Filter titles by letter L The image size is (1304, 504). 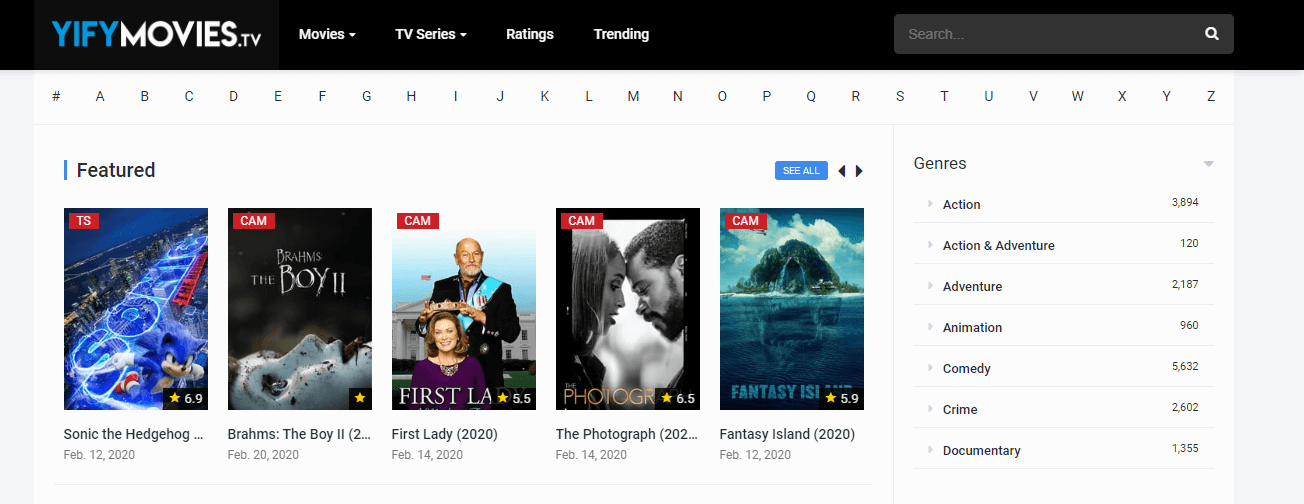[589, 97]
